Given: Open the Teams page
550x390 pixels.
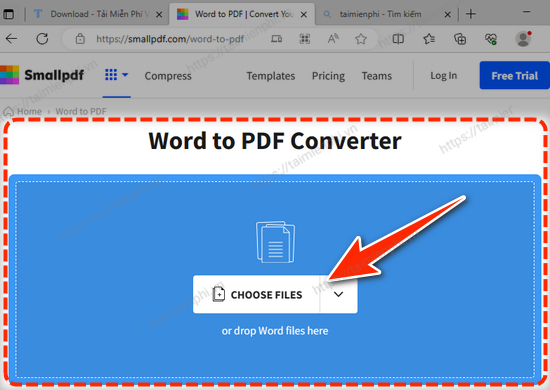Looking at the screenshot, I should point(377,76).
